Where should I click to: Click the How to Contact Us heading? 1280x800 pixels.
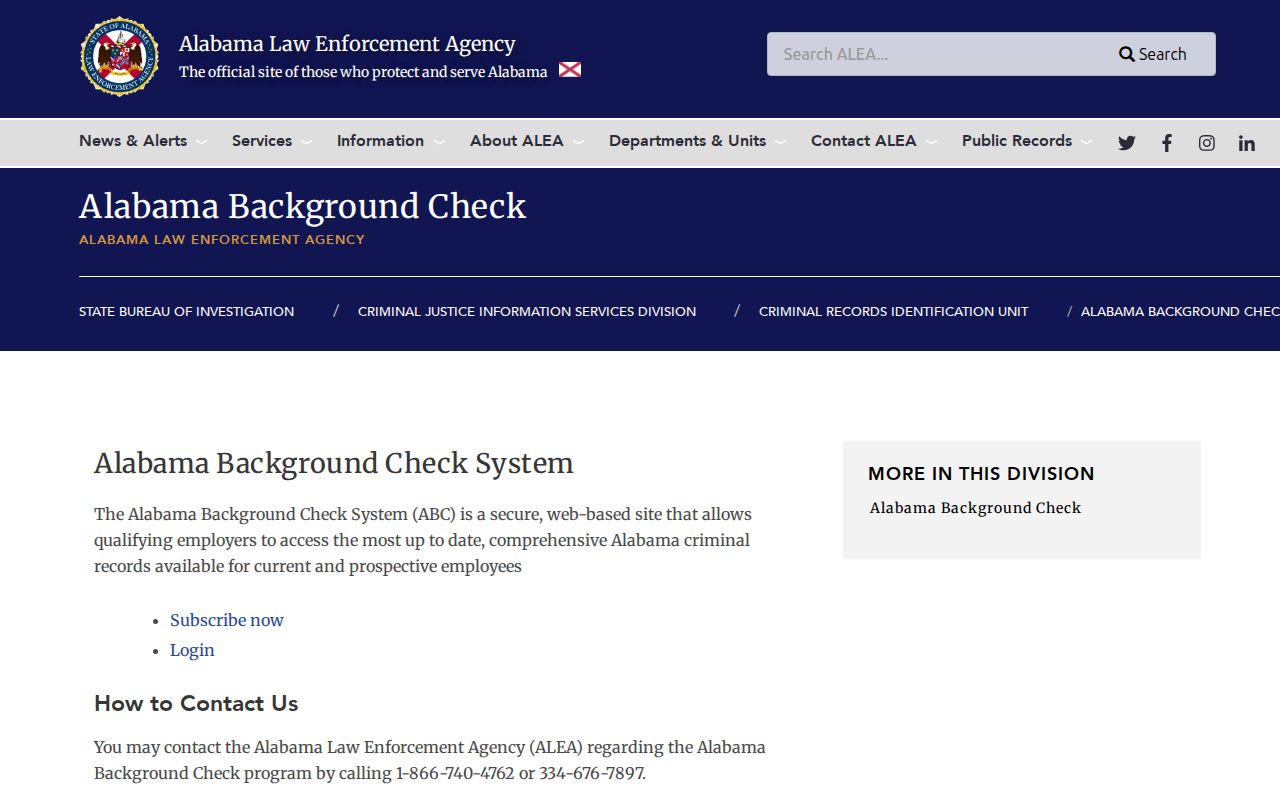click(x=196, y=703)
